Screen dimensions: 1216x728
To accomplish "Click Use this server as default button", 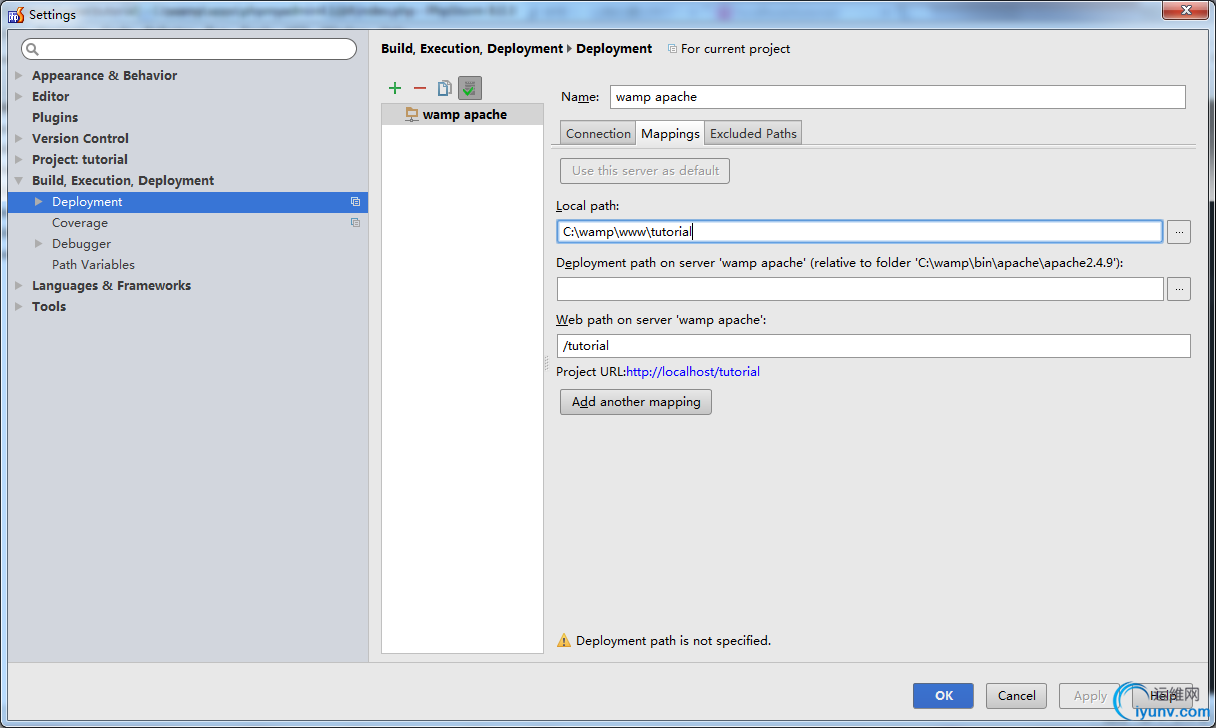I will pos(645,171).
